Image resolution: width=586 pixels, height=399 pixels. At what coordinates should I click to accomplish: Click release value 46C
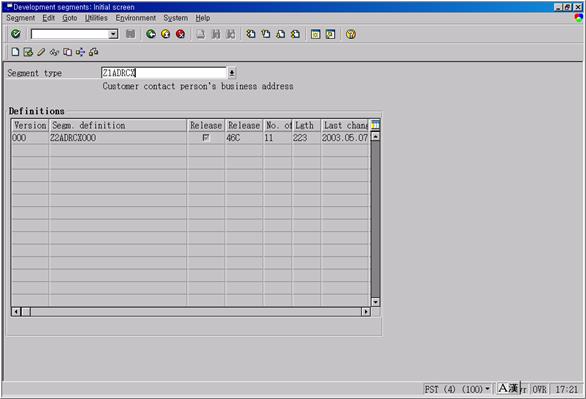(244, 138)
